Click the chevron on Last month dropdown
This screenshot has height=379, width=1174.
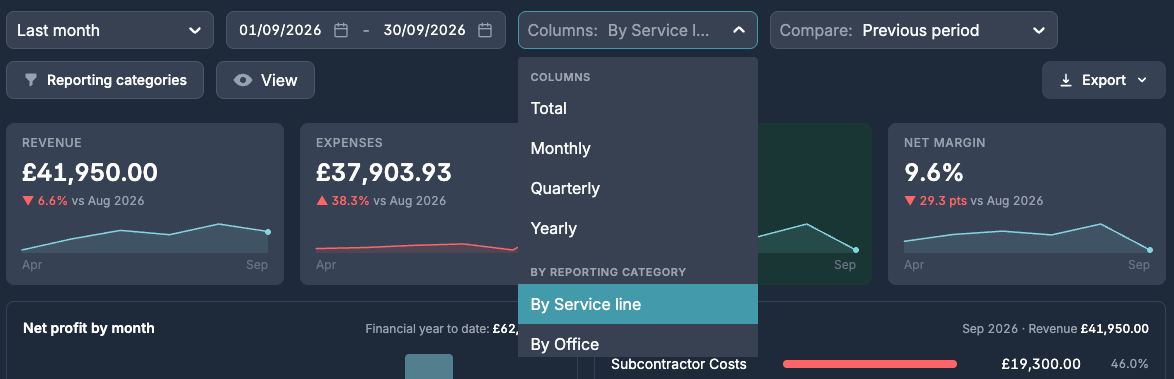tap(195, 31)
